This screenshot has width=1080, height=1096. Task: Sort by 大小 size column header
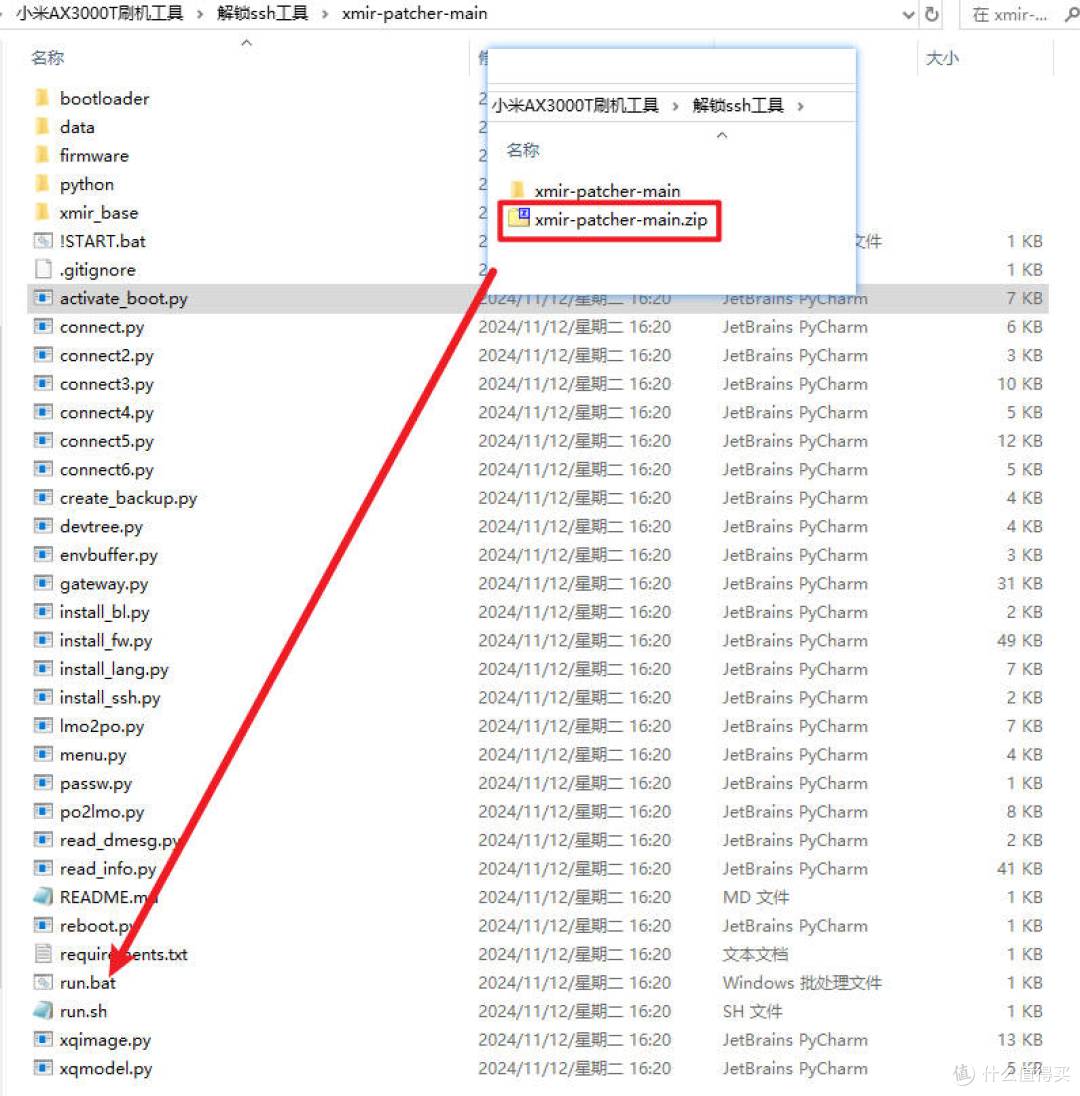pyautogui.click(x=942, y=58)
